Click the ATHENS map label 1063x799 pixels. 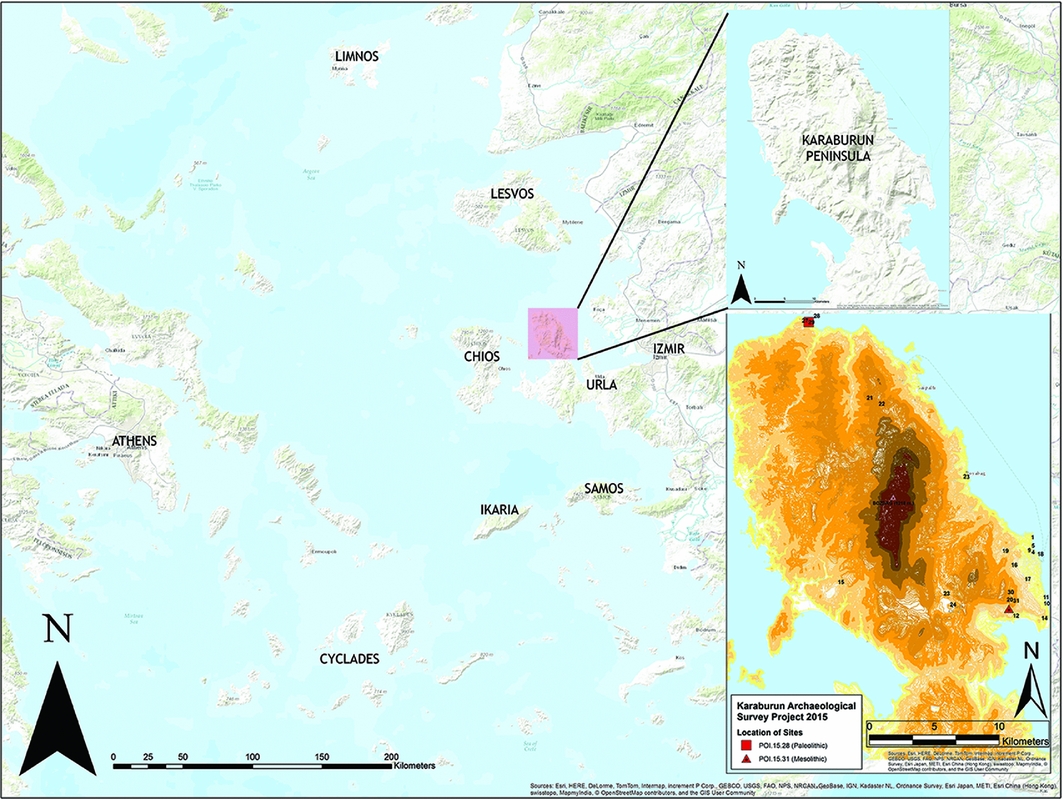135,440
